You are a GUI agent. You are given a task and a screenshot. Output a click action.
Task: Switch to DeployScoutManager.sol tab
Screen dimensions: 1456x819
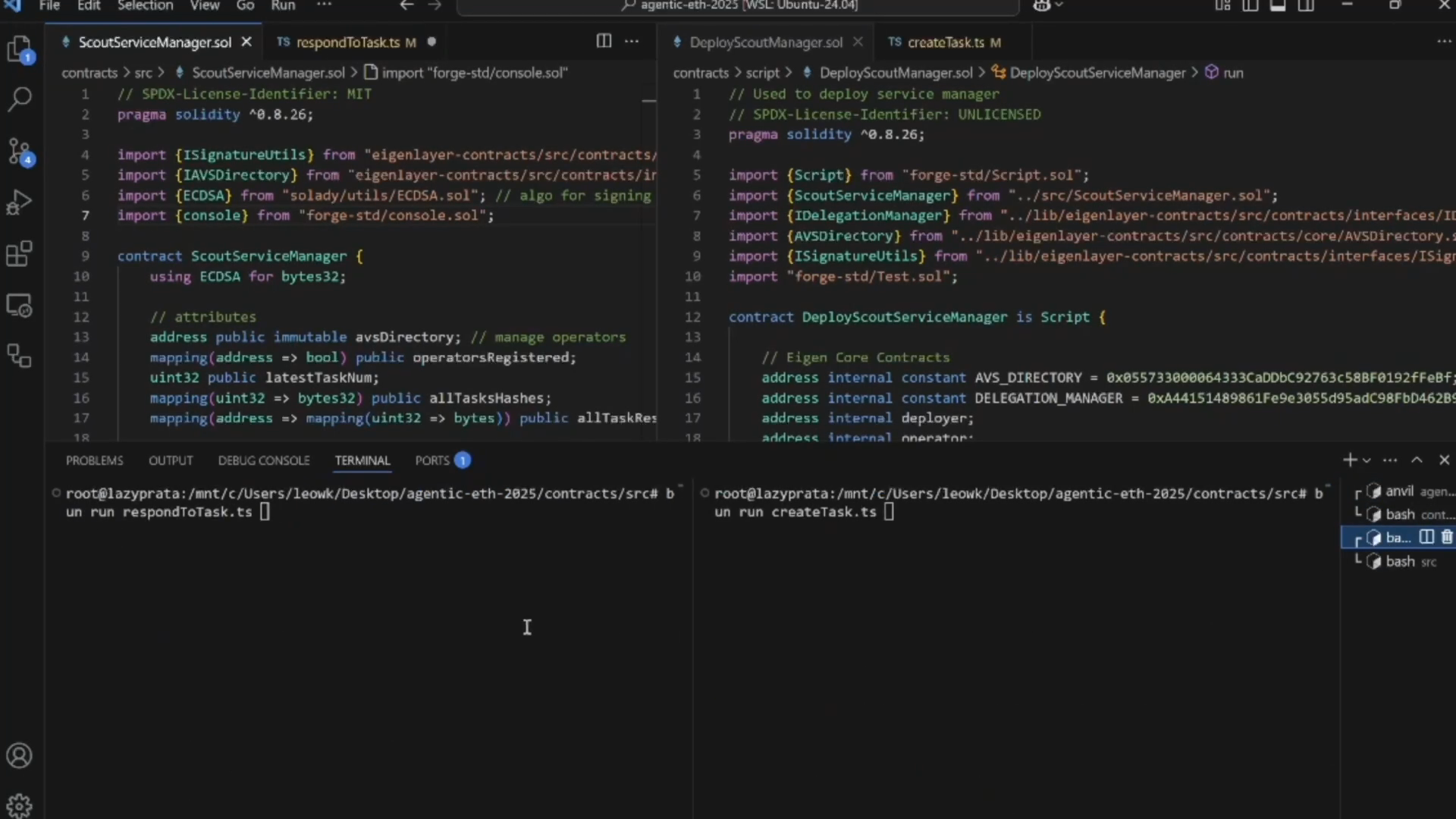click(x=766, y=42)
